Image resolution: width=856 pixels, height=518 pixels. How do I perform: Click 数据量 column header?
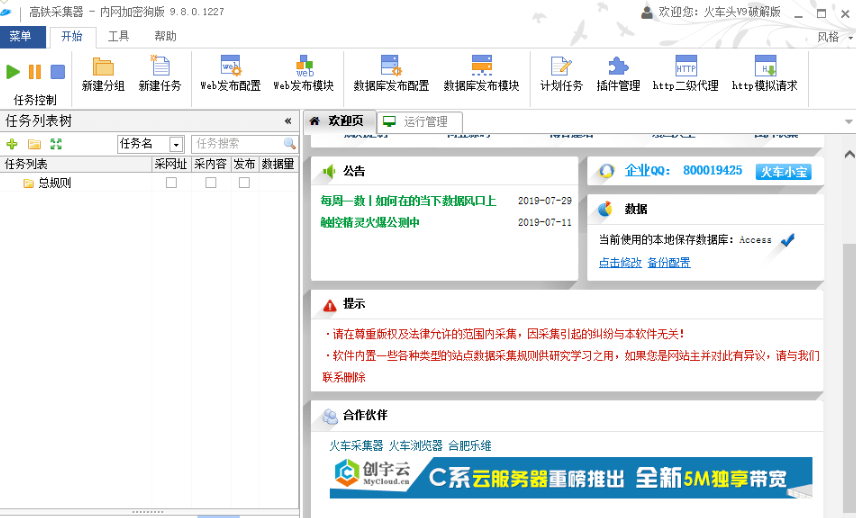tap(278, 164)
